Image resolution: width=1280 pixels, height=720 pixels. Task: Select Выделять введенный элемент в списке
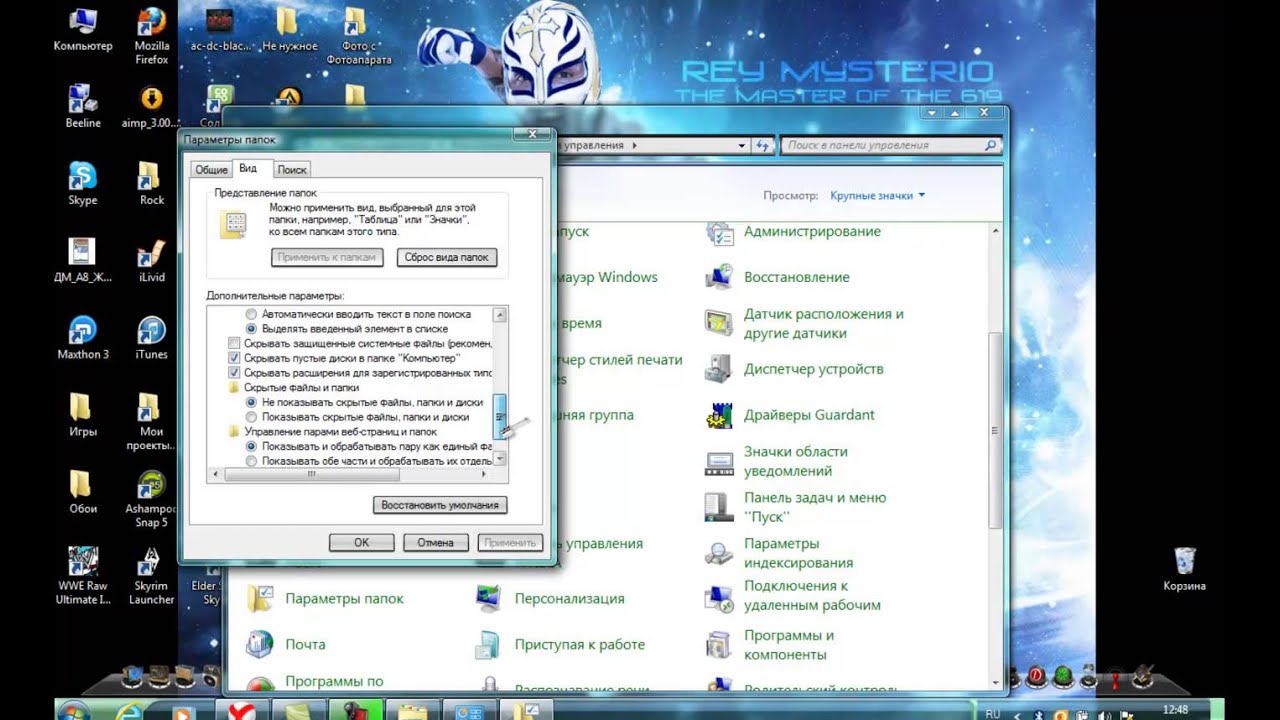[x=251, y=328]
